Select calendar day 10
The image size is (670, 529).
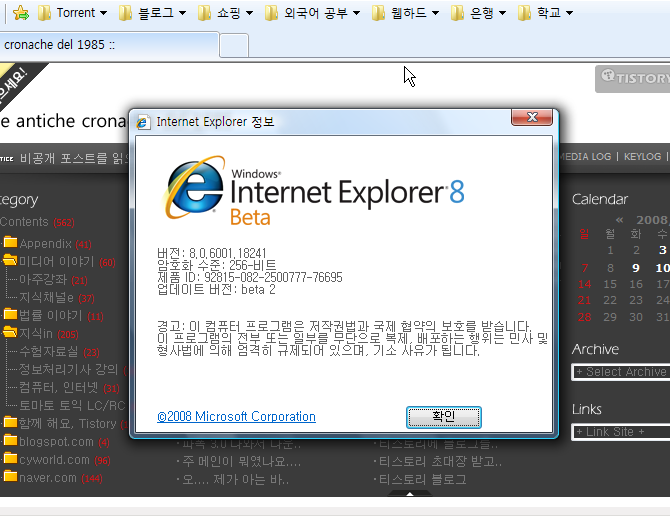(x=662, y=268)
